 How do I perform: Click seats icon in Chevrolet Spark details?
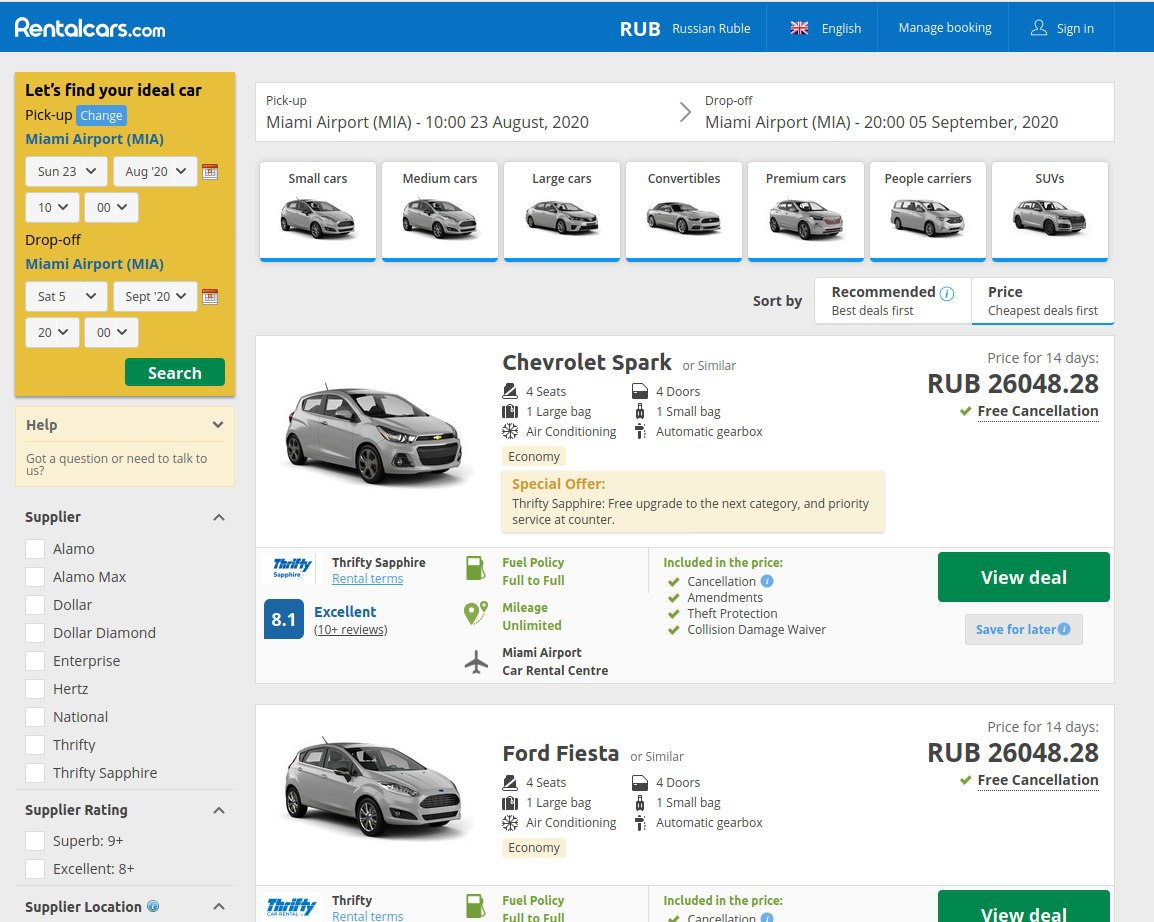(510, 391)
